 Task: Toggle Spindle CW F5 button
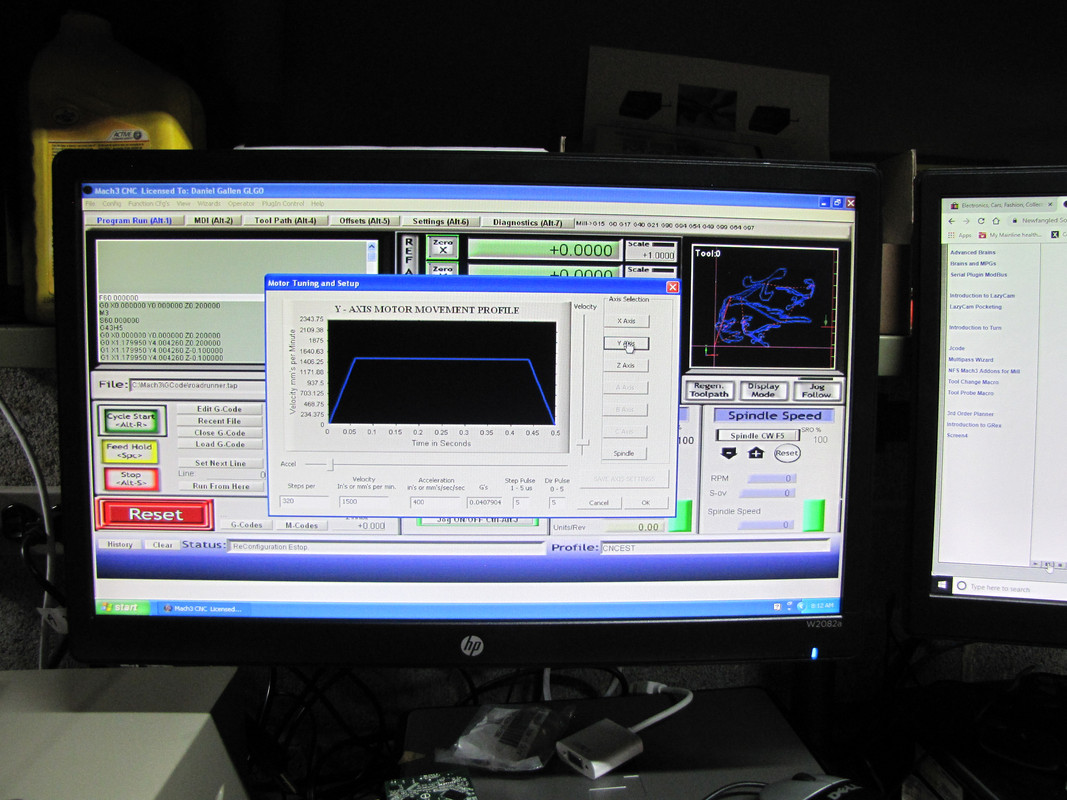(x=757, y=435)
